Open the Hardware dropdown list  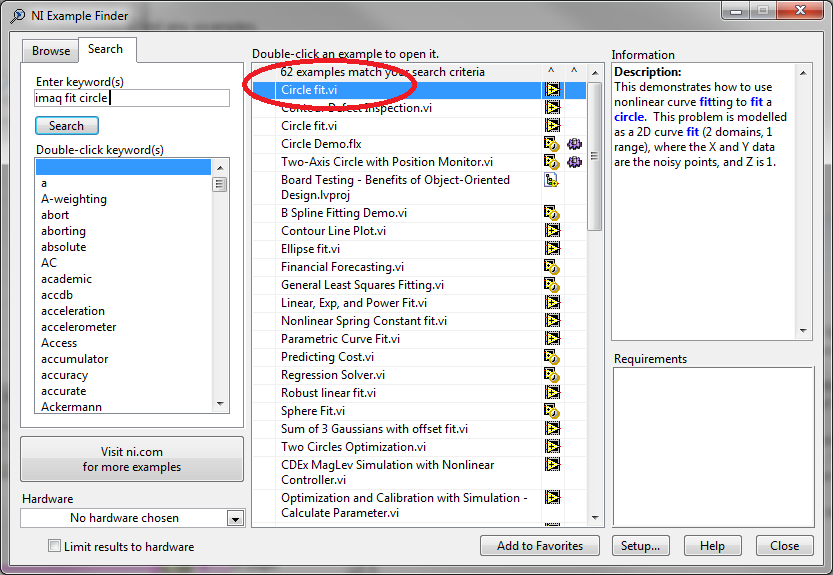(x=235, y=518)
